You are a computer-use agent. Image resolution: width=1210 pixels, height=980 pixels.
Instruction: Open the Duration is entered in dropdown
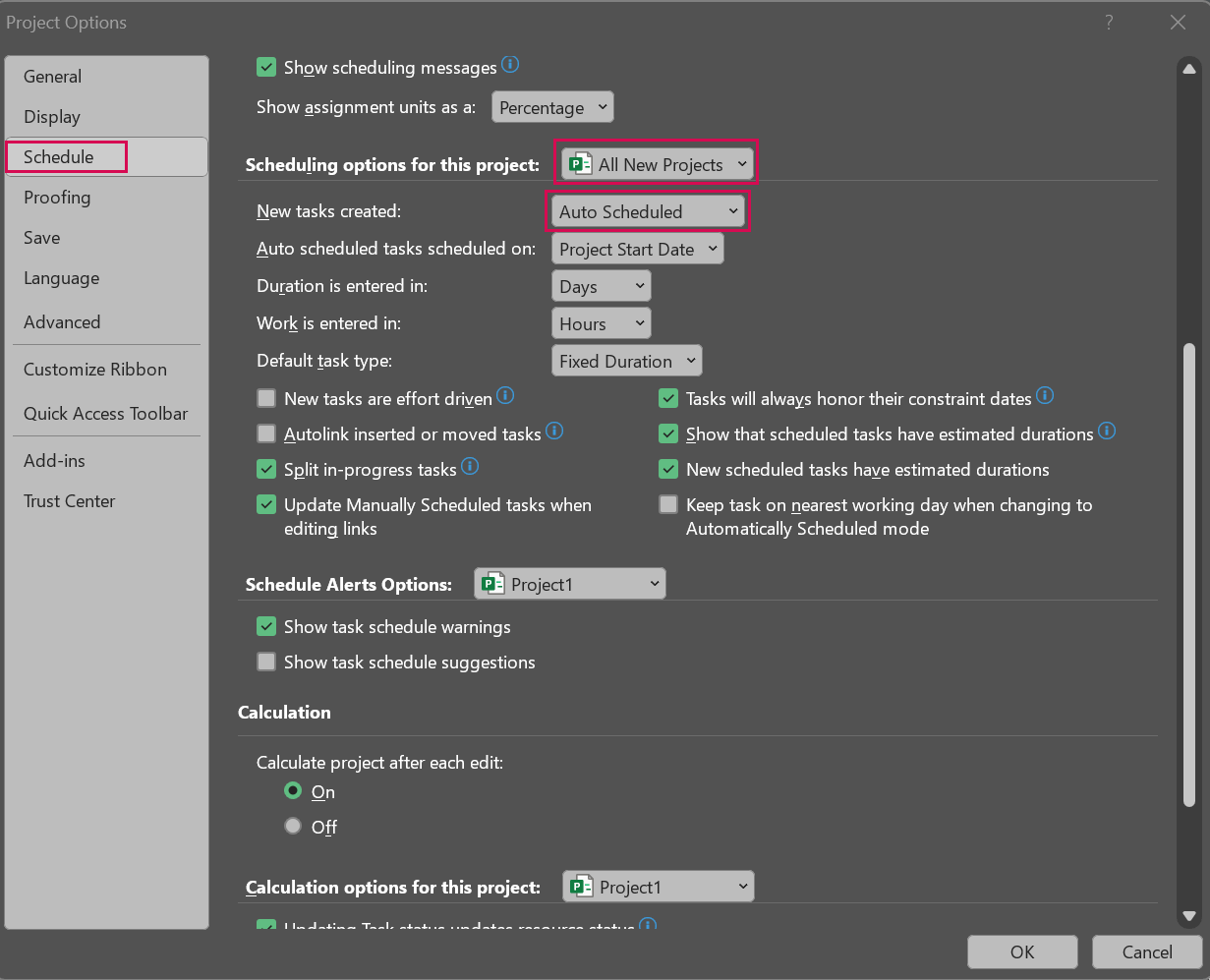coord(601,285)
